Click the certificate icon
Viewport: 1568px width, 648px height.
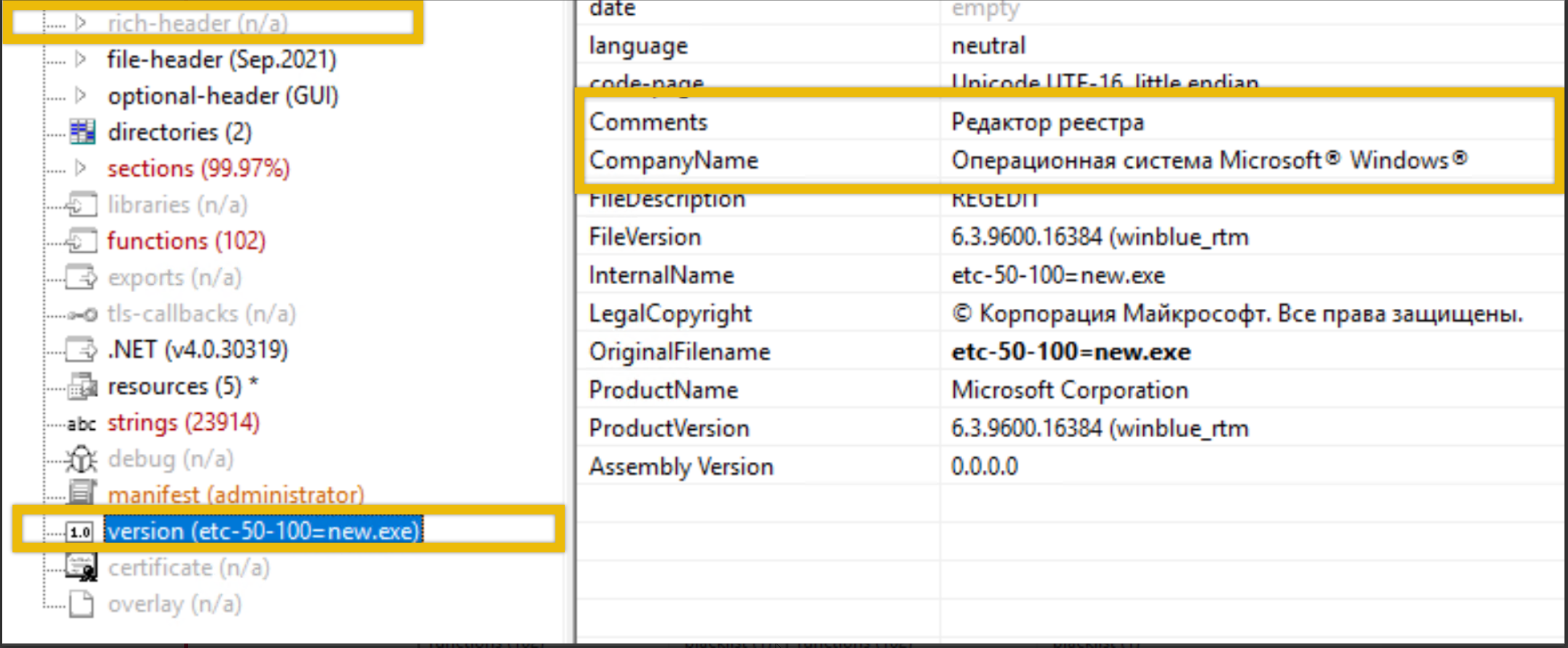81,567
